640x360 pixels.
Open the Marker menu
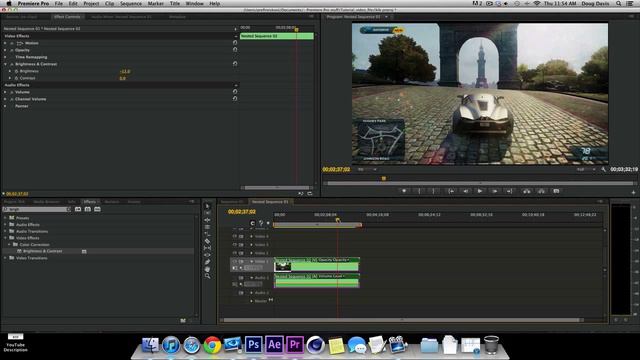tap(156, 3)
